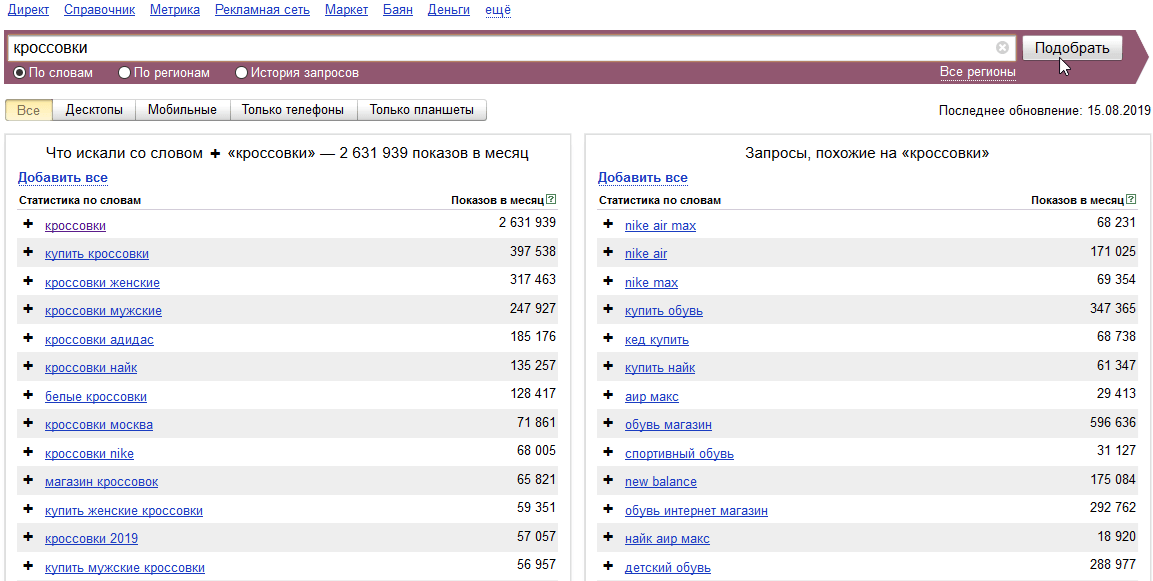Click plus icon next to «new balance»
Viewport: 1153px width, 581px height.
coord(608,481)
